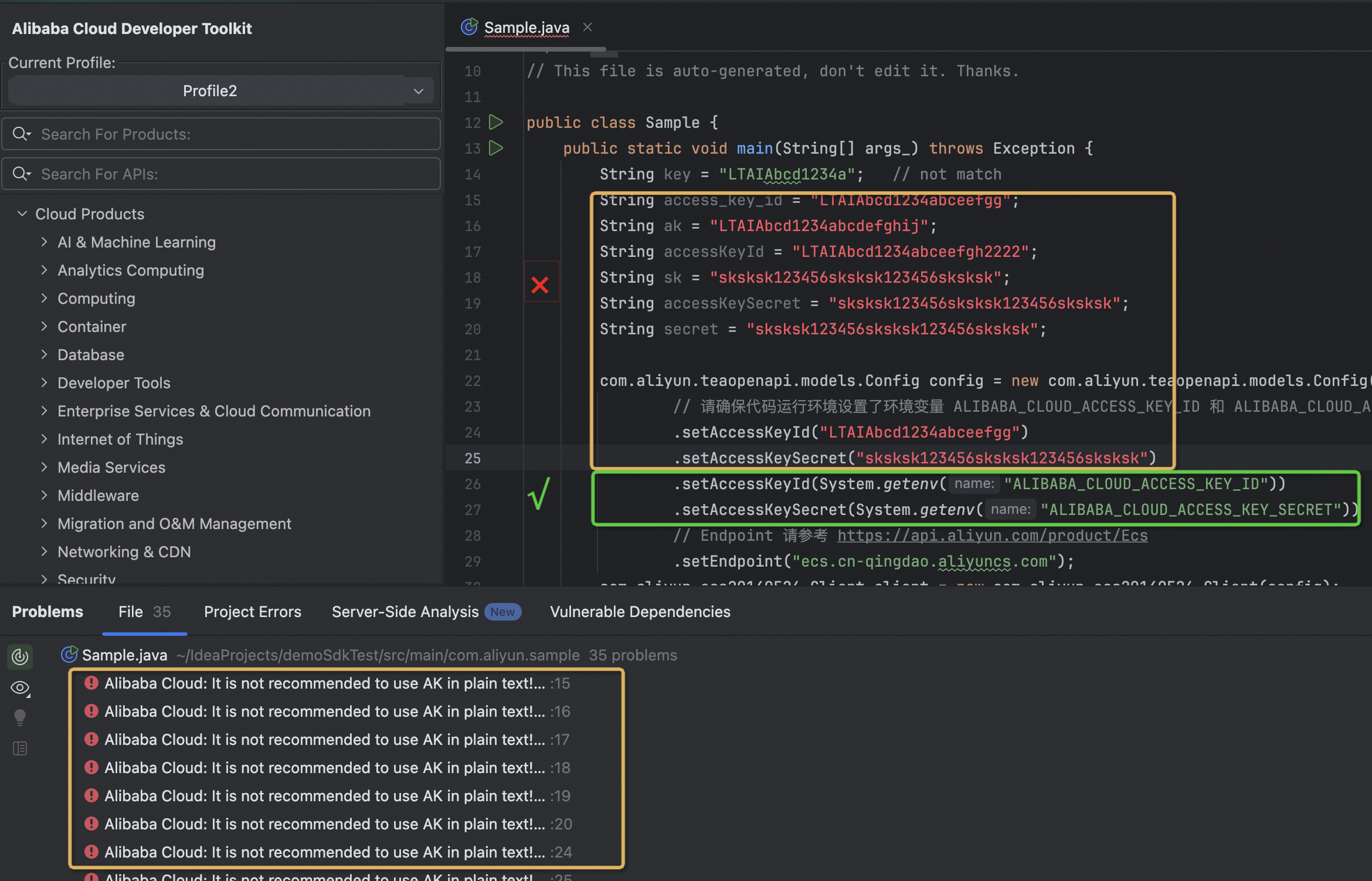Viewport: 1372px width, 881px height.
Task: Click the api.aliyun.com/product/Ecs link
Action: [991, 536]
